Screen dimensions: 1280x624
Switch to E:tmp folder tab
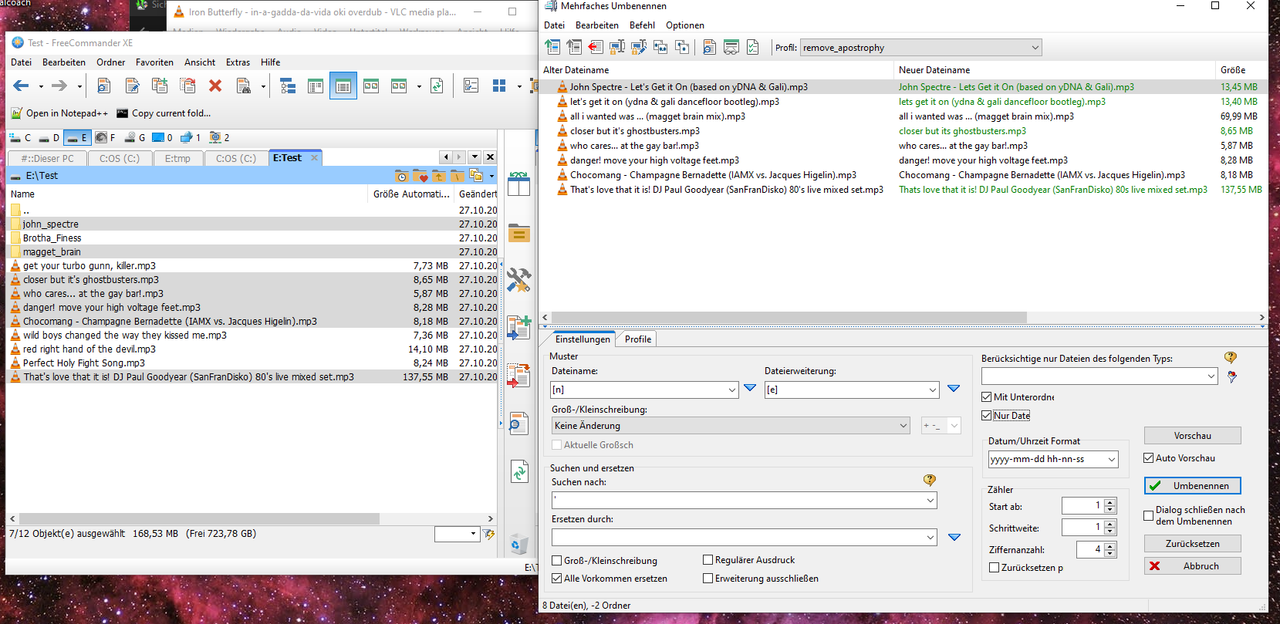[x=177, y=158]
